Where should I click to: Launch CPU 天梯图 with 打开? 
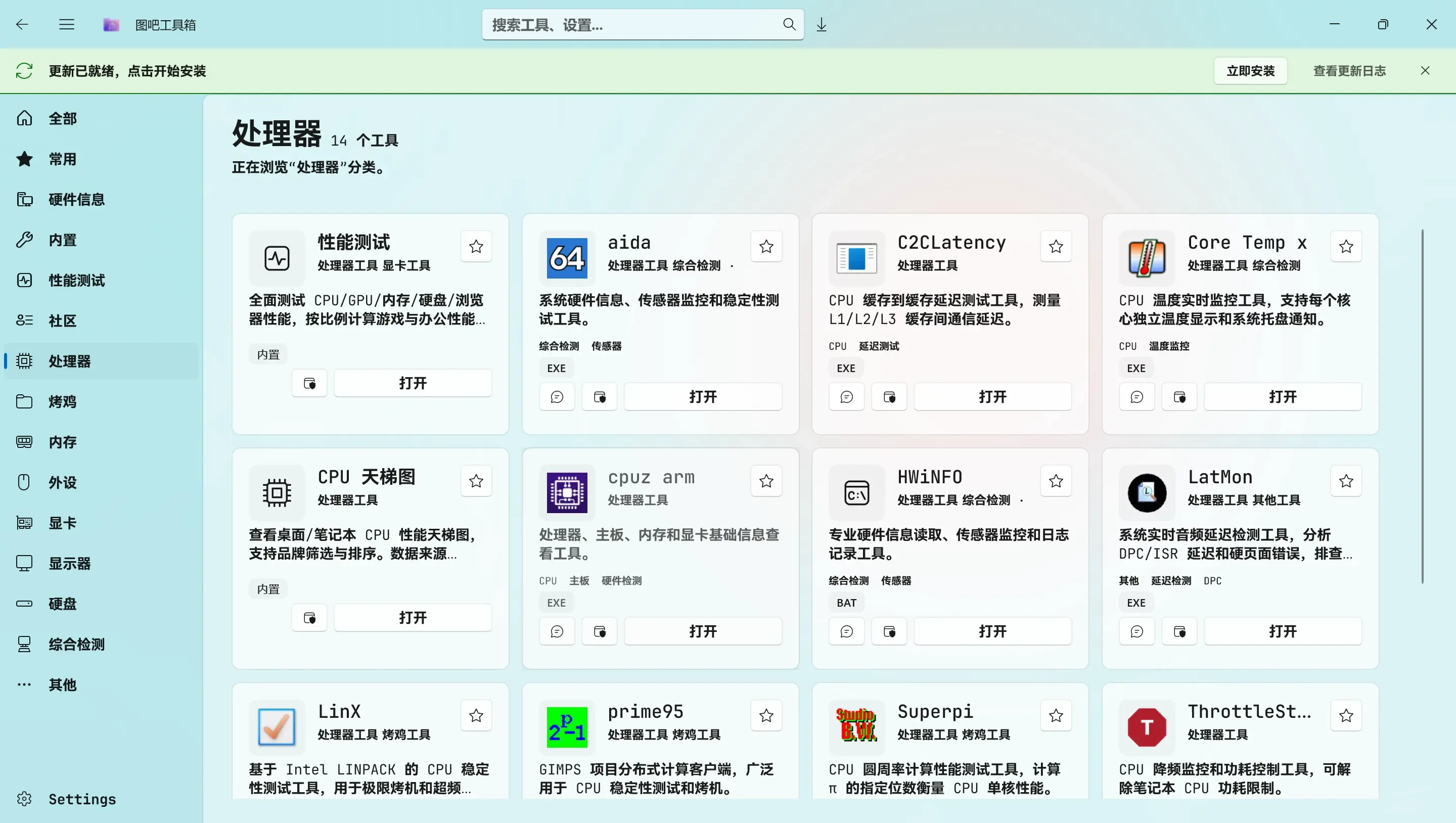click(413, 617)
